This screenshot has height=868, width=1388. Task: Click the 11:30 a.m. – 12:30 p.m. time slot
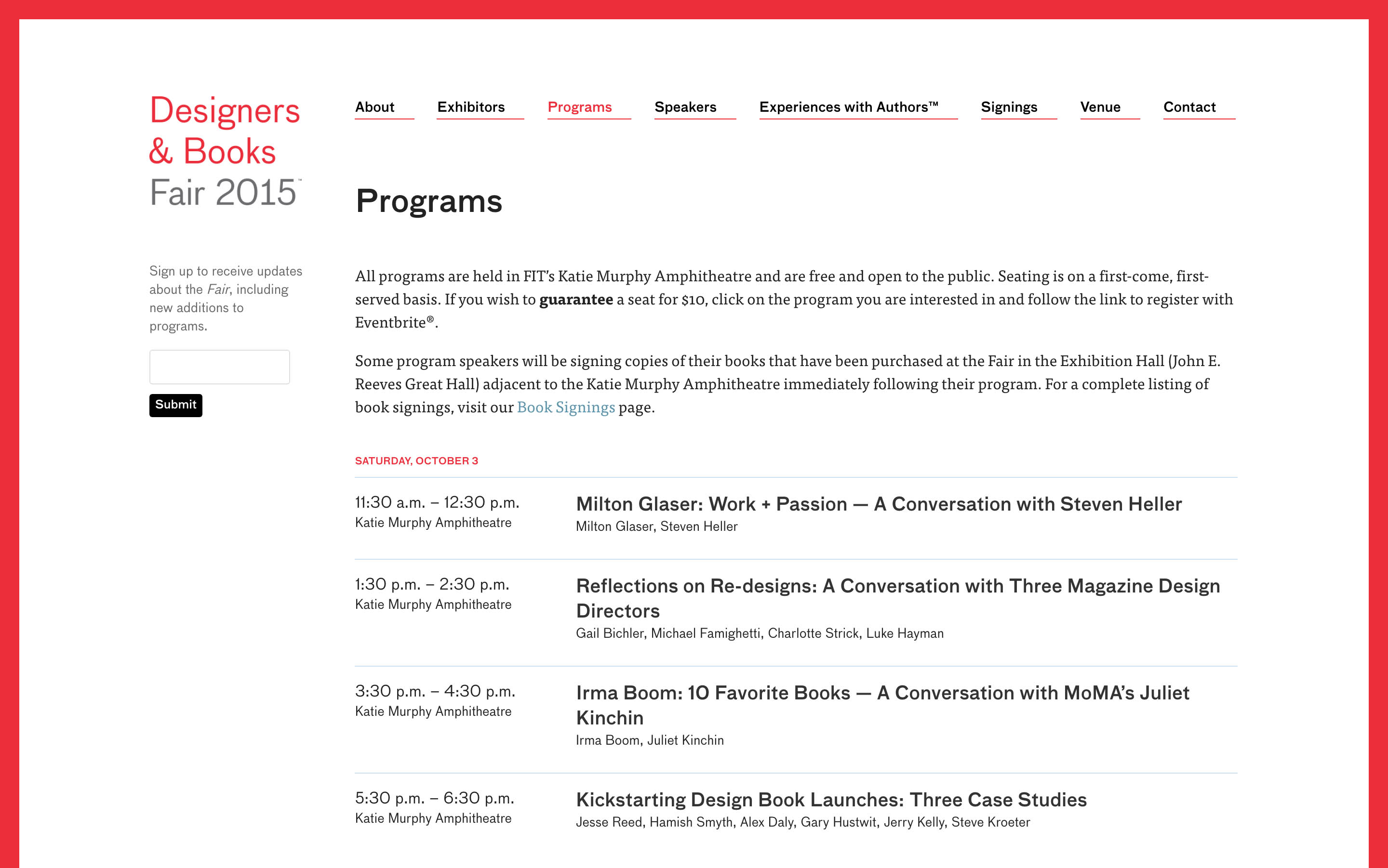[x=437, y=503]
